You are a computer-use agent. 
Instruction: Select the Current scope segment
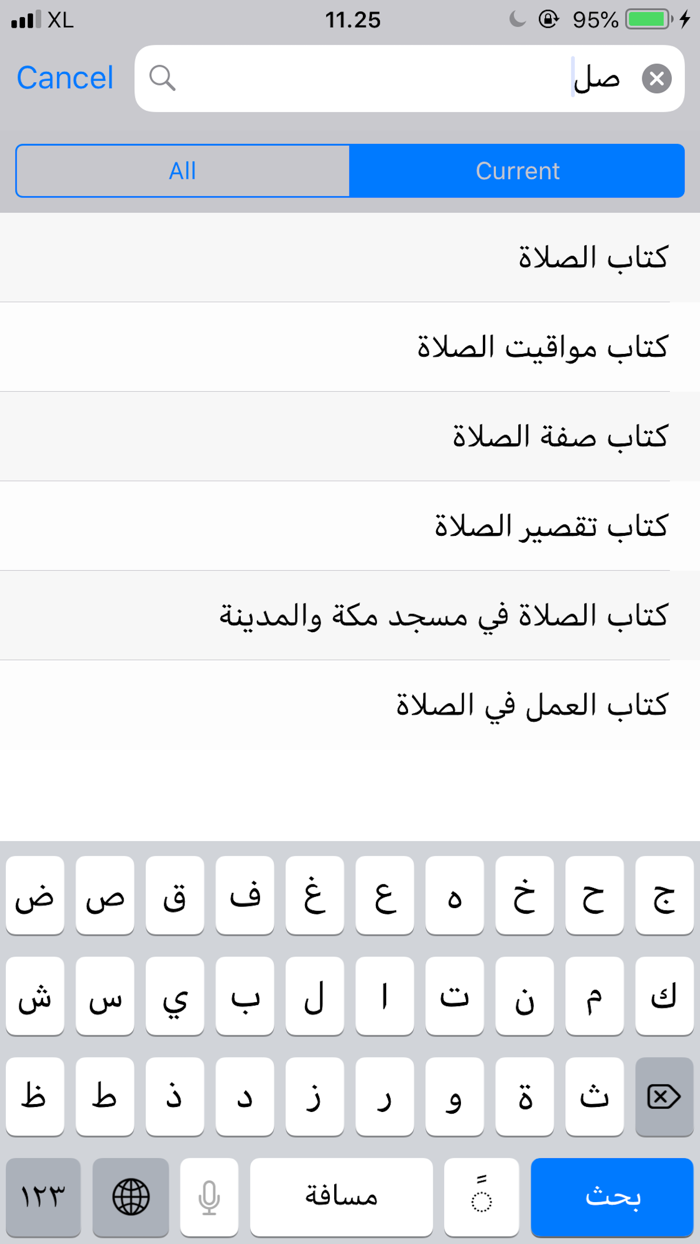(517, 170)
